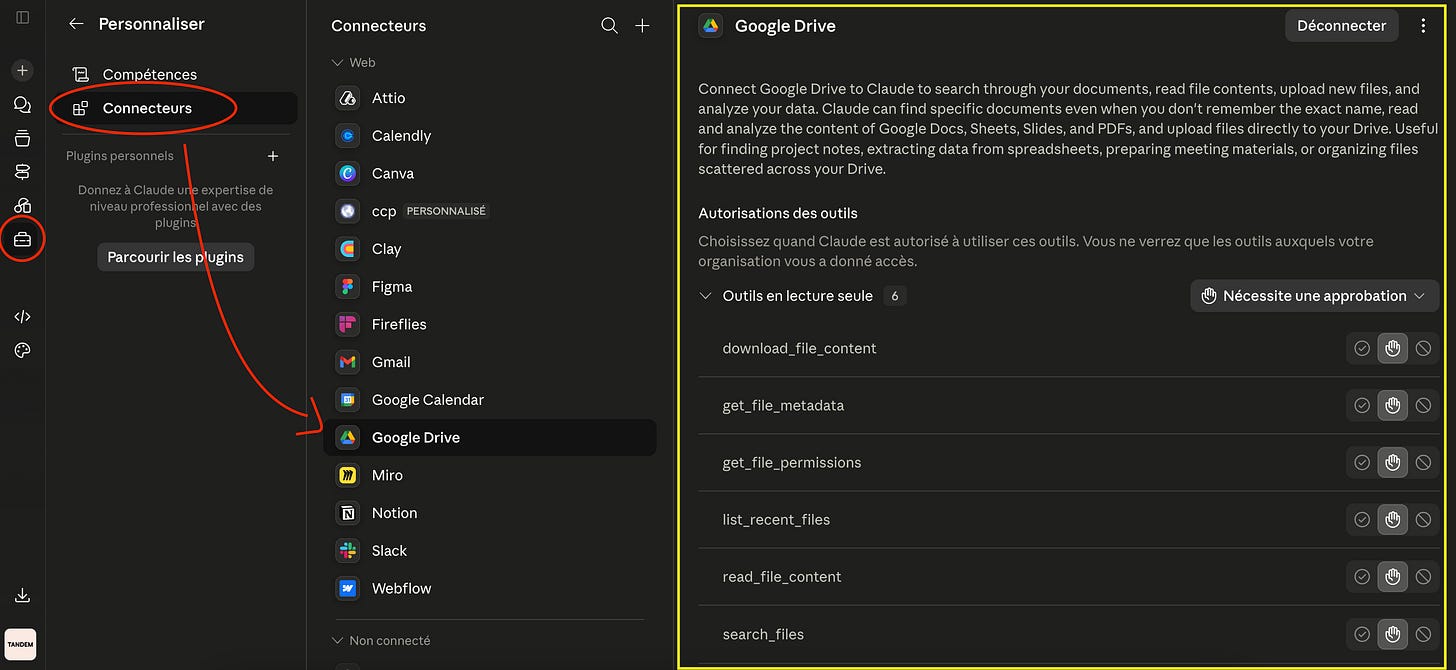
Task: Open the chats bubble icon in sidebar
Action: tap(22, 105)
